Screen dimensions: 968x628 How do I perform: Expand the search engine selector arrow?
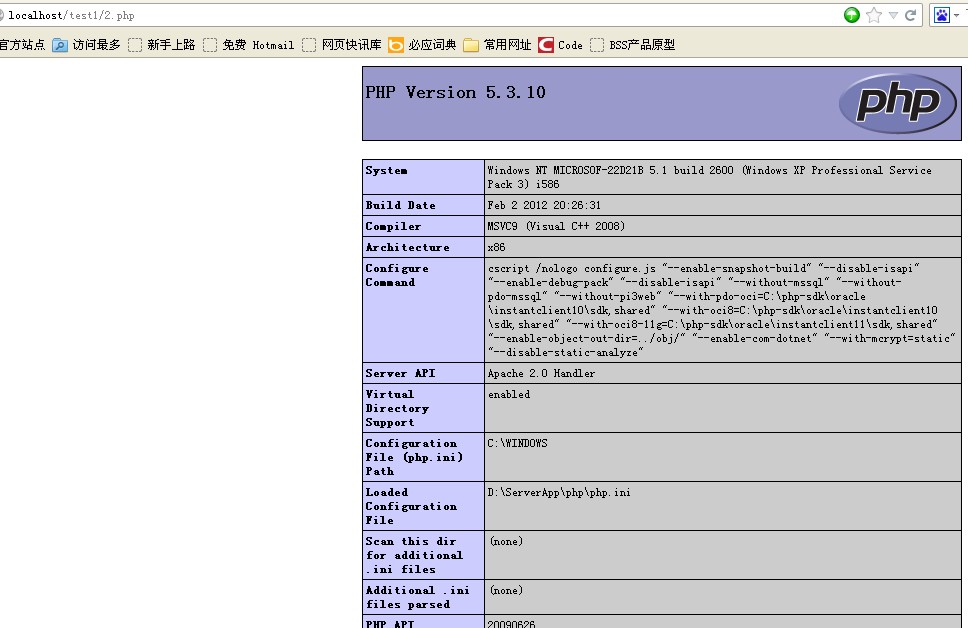(x=957, y=15)
